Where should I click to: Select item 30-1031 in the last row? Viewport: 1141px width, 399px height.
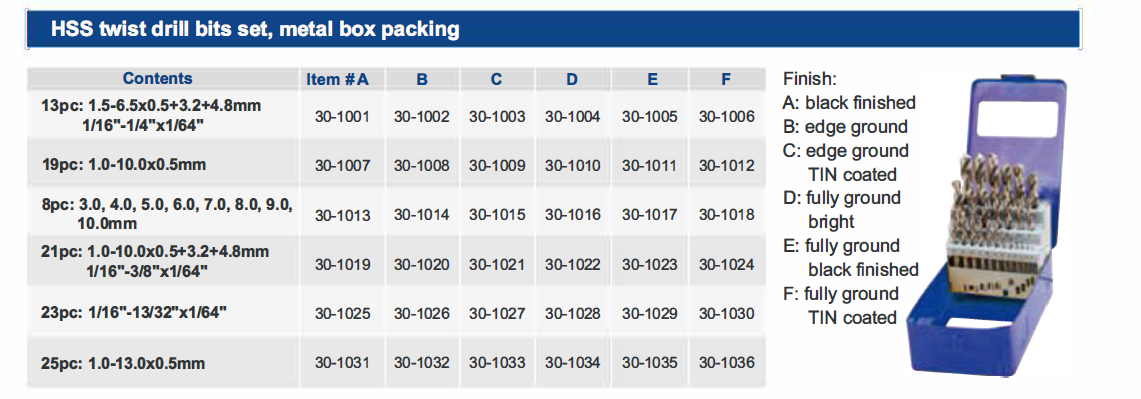pyautogui.click(x=342, y=363)
